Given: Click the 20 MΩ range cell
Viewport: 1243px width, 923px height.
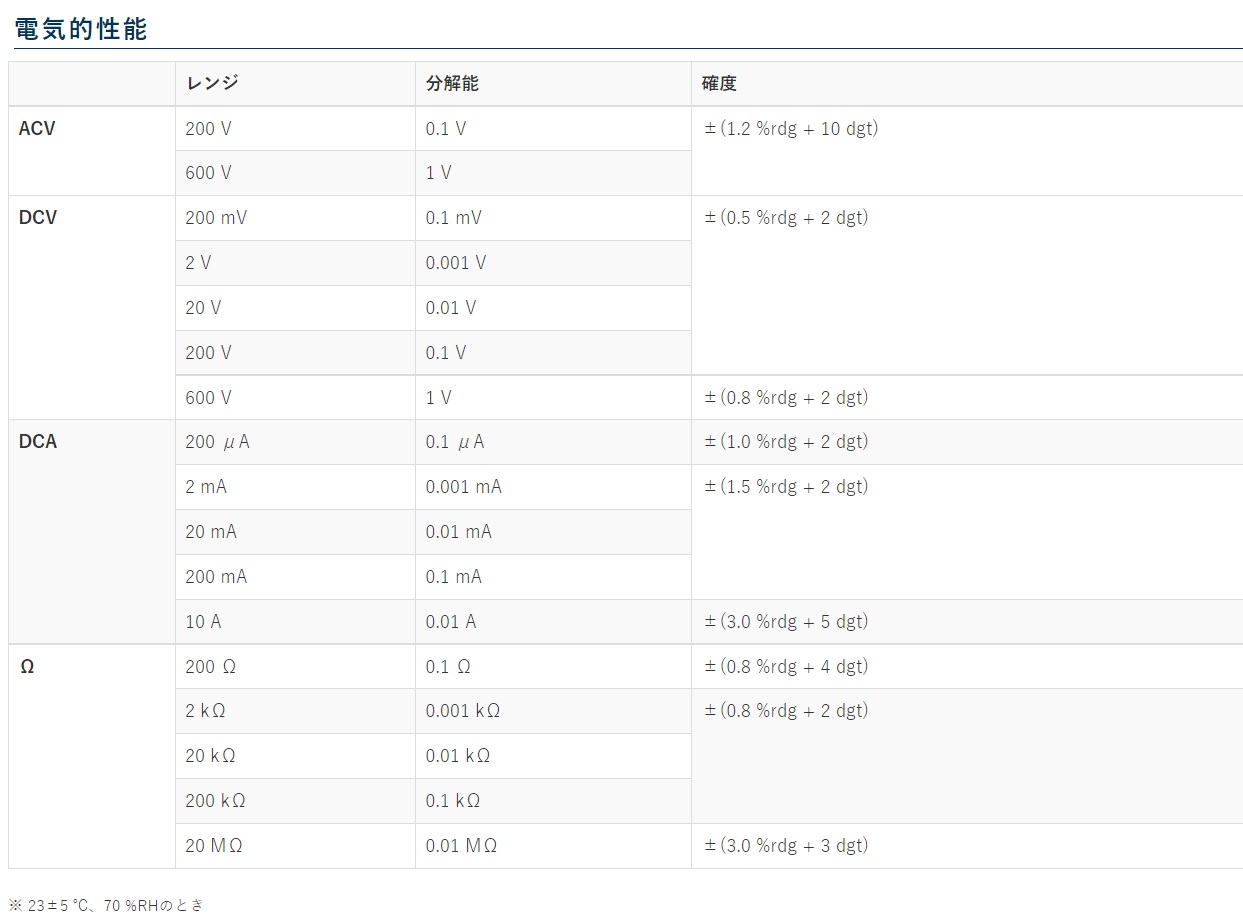Looking at the screenshot, I should tap(214, 846).
